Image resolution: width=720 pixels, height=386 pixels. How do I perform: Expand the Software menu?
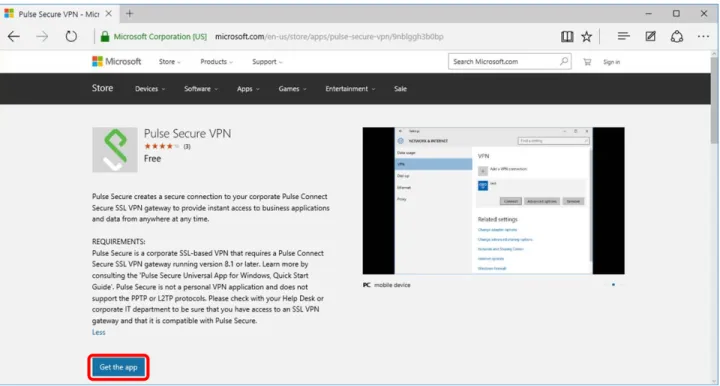[x=201, y=89]
